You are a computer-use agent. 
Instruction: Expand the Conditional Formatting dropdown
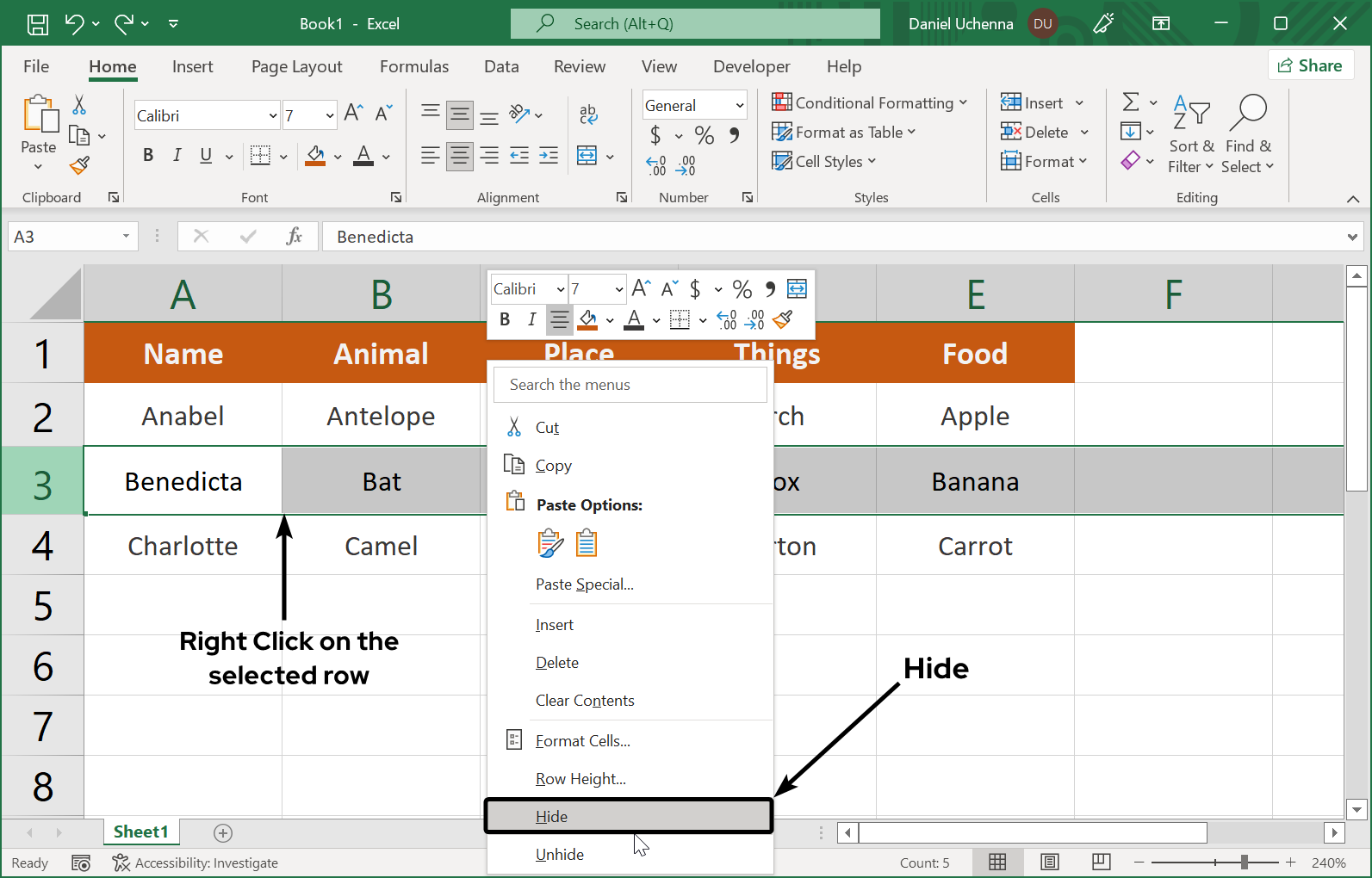pyautogui.click(x=870, y=103)
